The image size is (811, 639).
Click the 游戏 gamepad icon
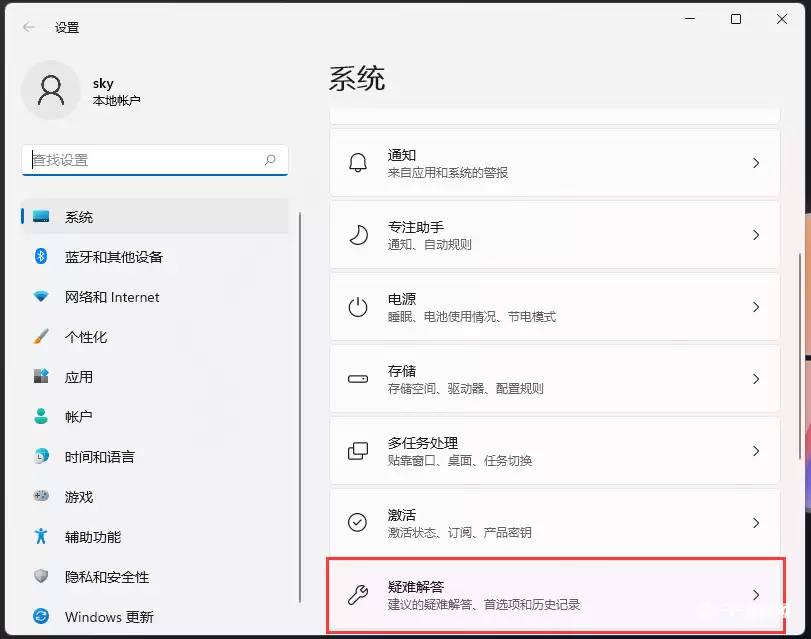tap(41, 496)
